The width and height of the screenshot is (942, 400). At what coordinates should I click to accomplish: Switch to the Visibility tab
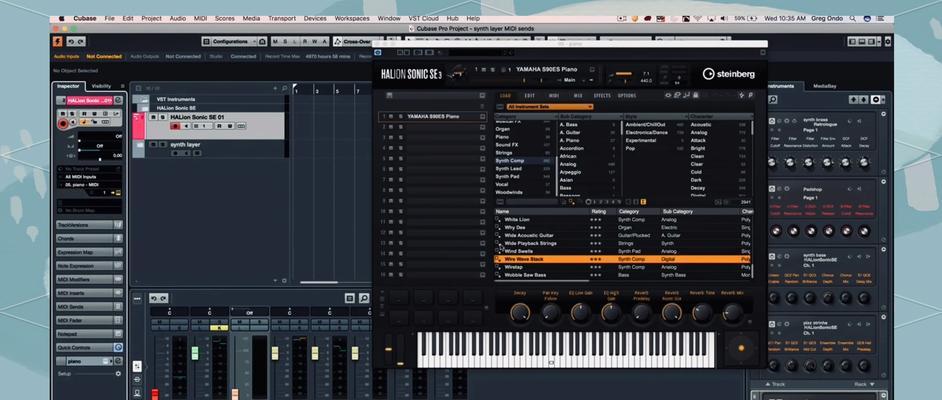pos(101,86)
